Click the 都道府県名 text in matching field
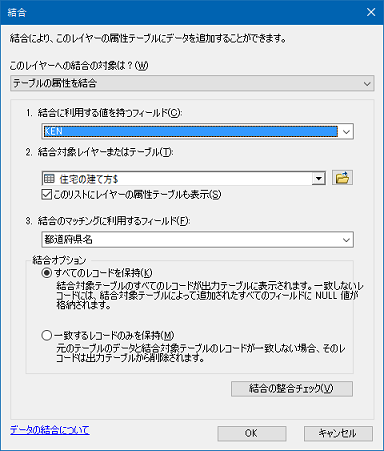Screen dimensions: 384x451 coord(68,239)
